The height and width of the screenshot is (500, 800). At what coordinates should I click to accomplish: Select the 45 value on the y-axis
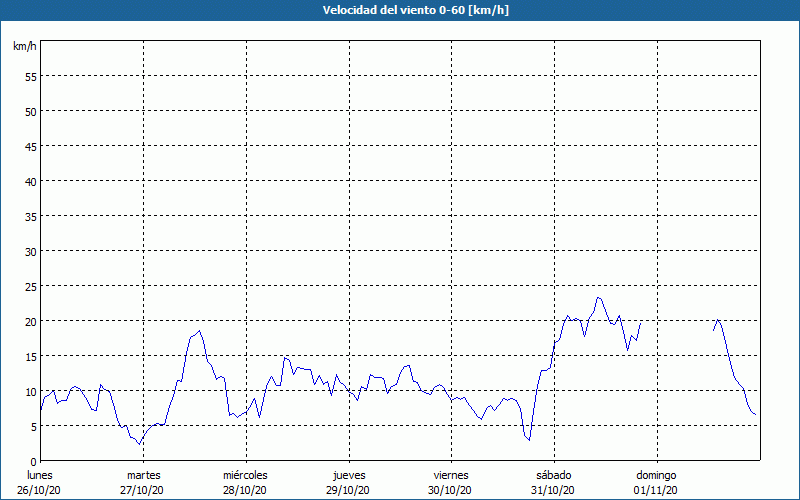31,146
